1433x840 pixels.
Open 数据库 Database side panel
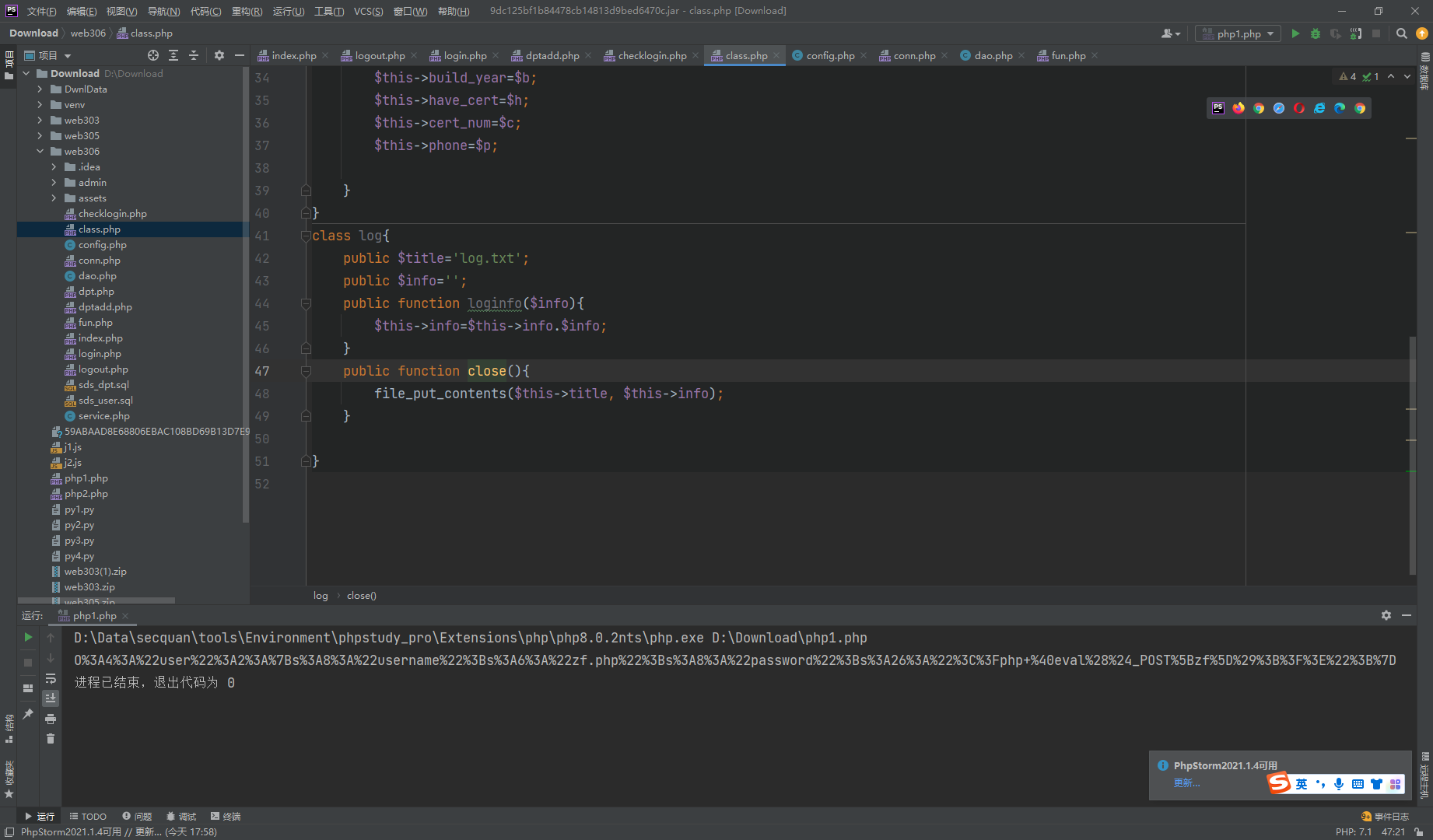[1425, 72]
